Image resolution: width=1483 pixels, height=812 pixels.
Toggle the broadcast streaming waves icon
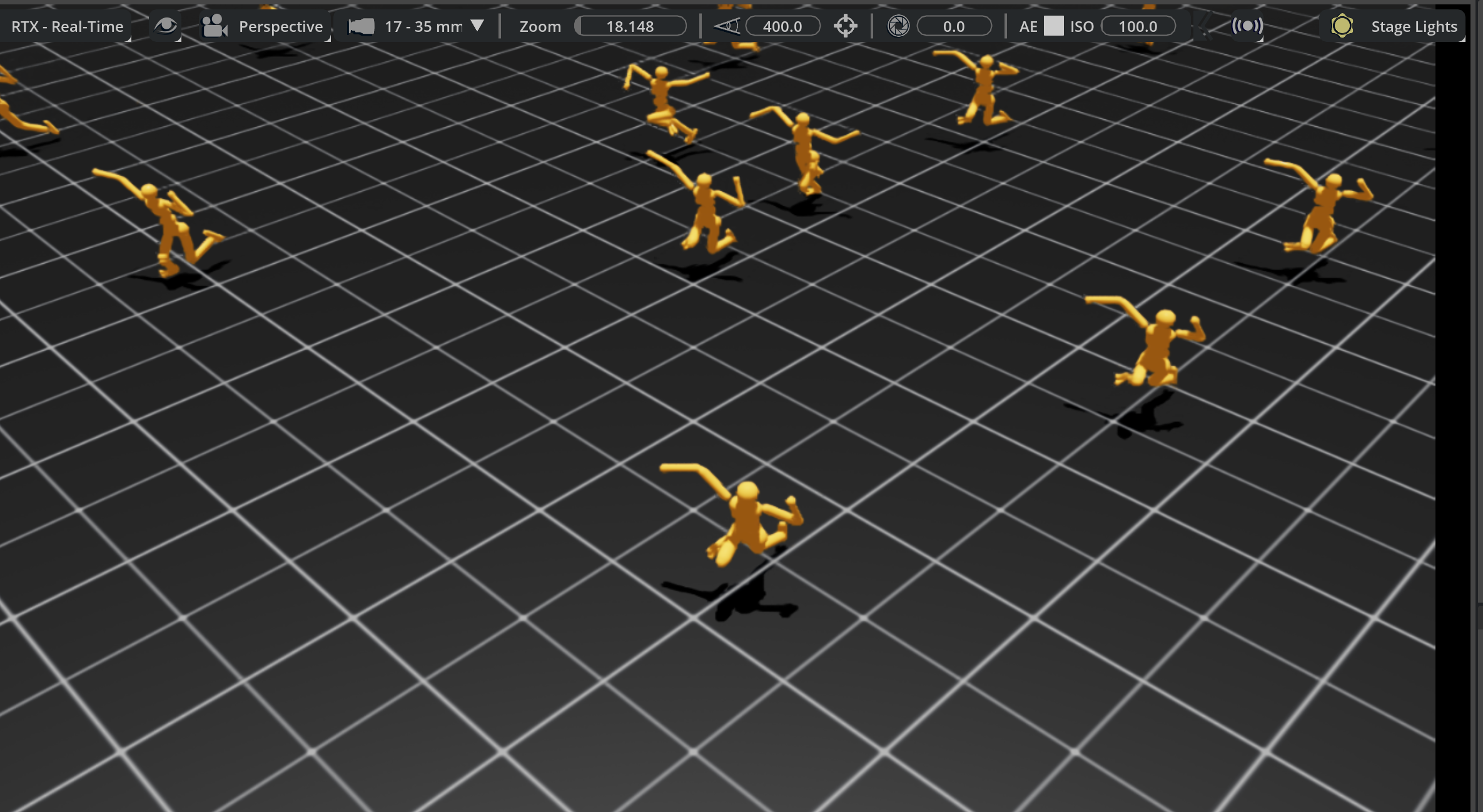[x=1247, y=26]
